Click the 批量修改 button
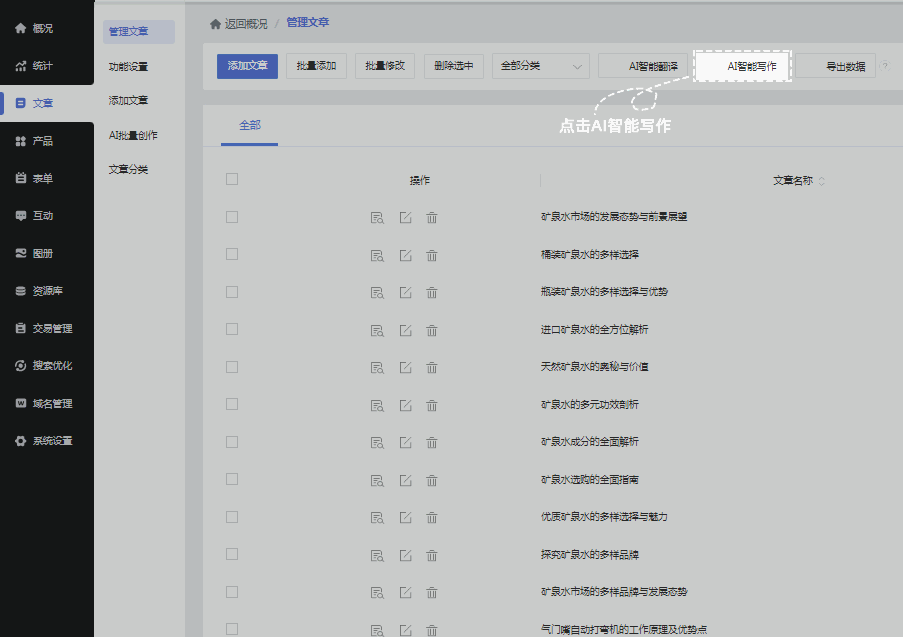The image size is (903, 637). pos(385,66)
